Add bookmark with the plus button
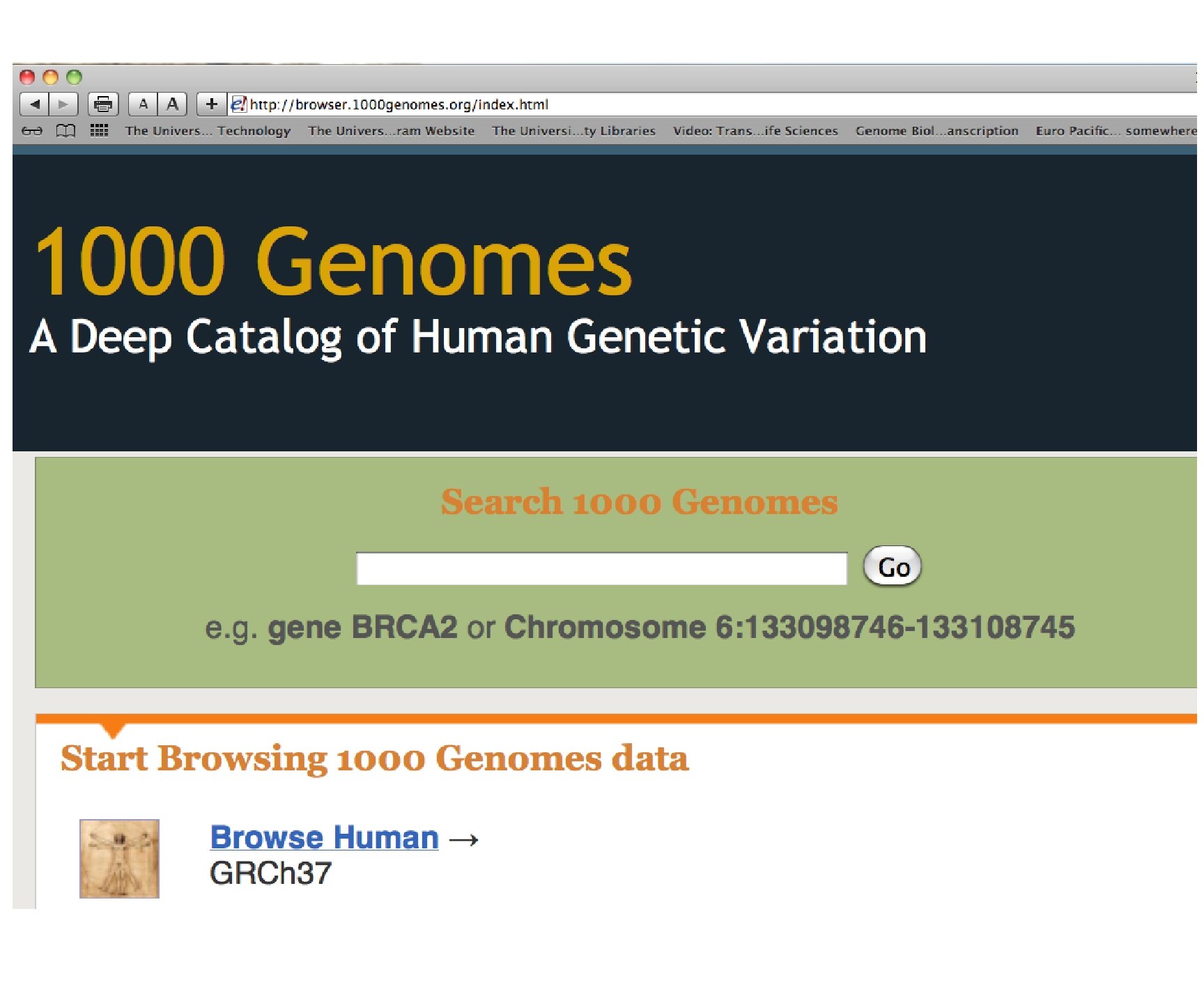 coord(211,104)
